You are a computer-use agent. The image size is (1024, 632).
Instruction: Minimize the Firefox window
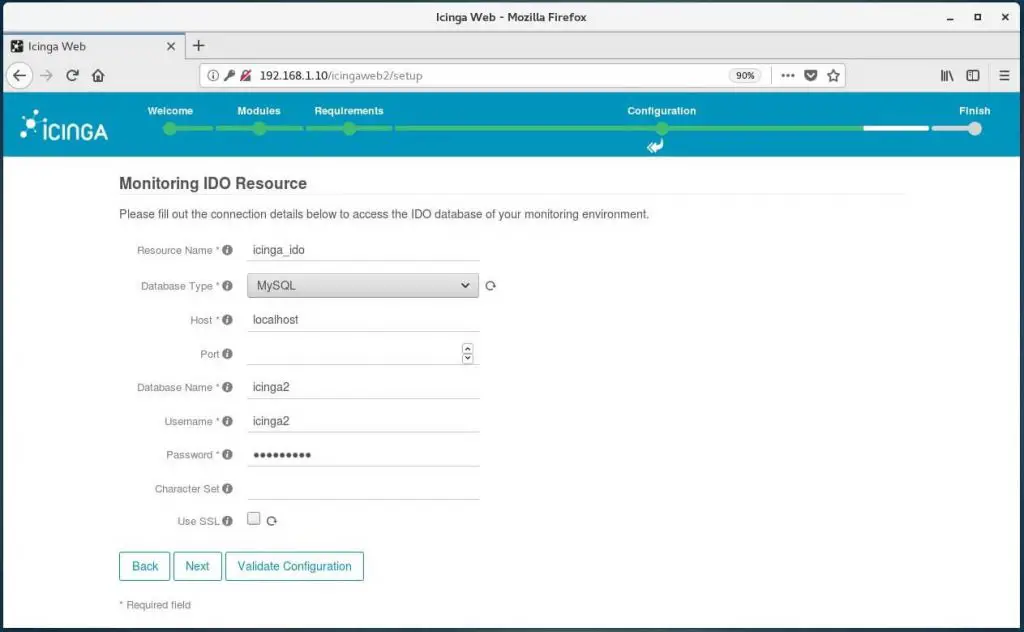point(950,18)
